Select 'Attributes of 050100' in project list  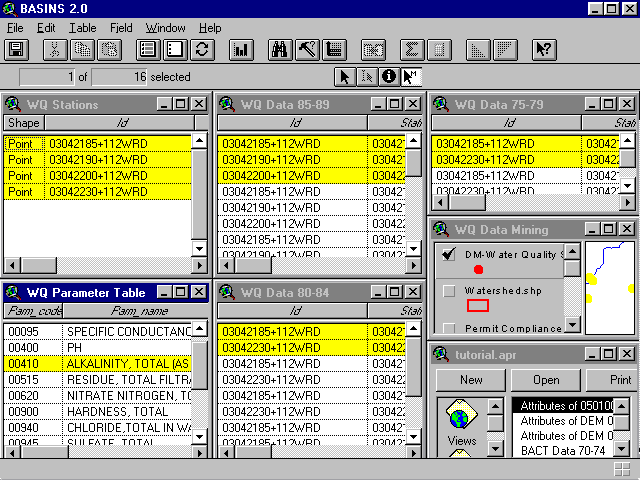point(562,406)
